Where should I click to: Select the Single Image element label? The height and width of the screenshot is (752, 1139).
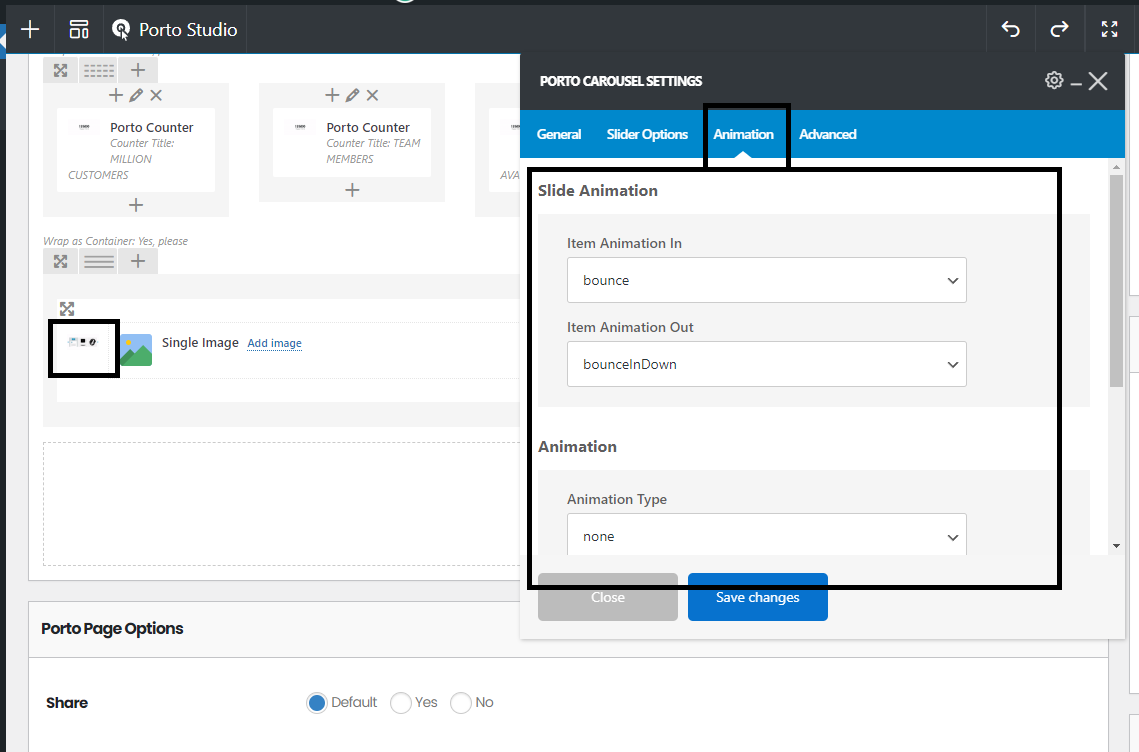(200, 342)
